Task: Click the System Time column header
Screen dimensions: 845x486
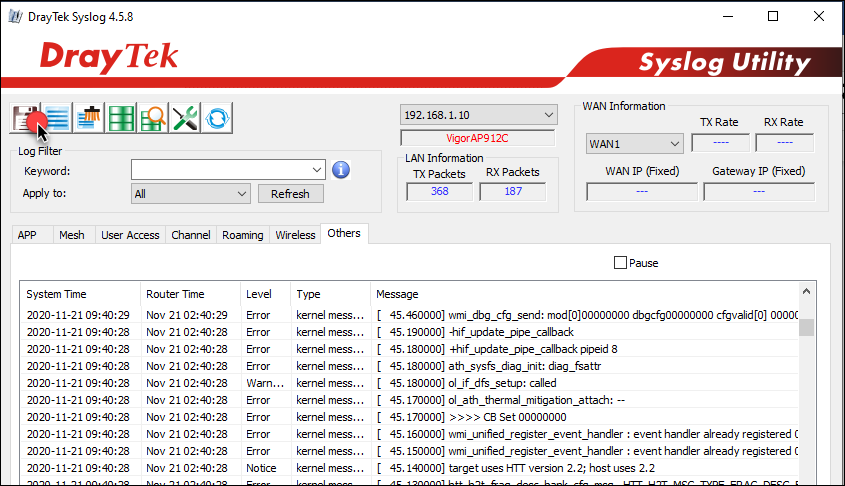Action: click(80, 294)
